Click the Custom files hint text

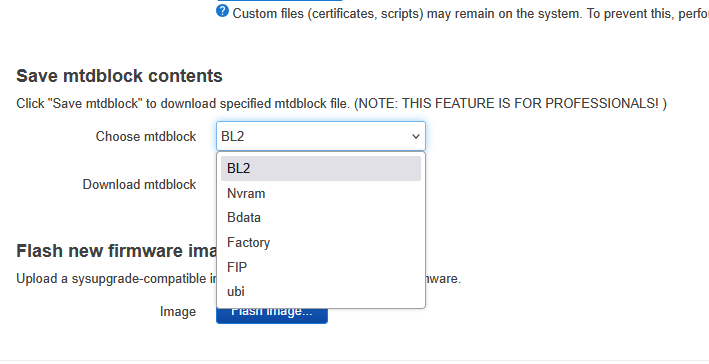(470, 14)
